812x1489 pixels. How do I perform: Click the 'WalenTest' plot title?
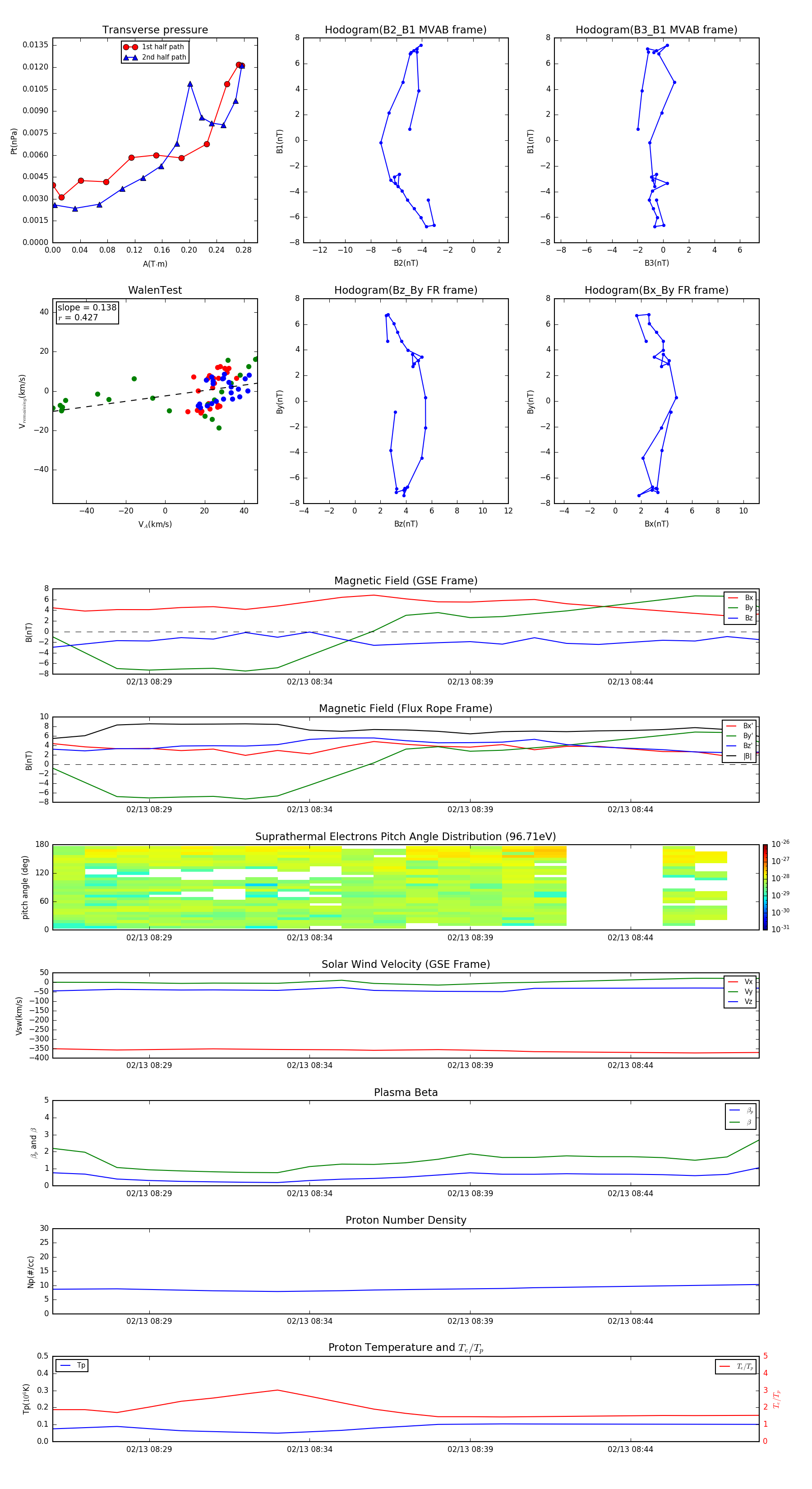(x=155, y=290)
